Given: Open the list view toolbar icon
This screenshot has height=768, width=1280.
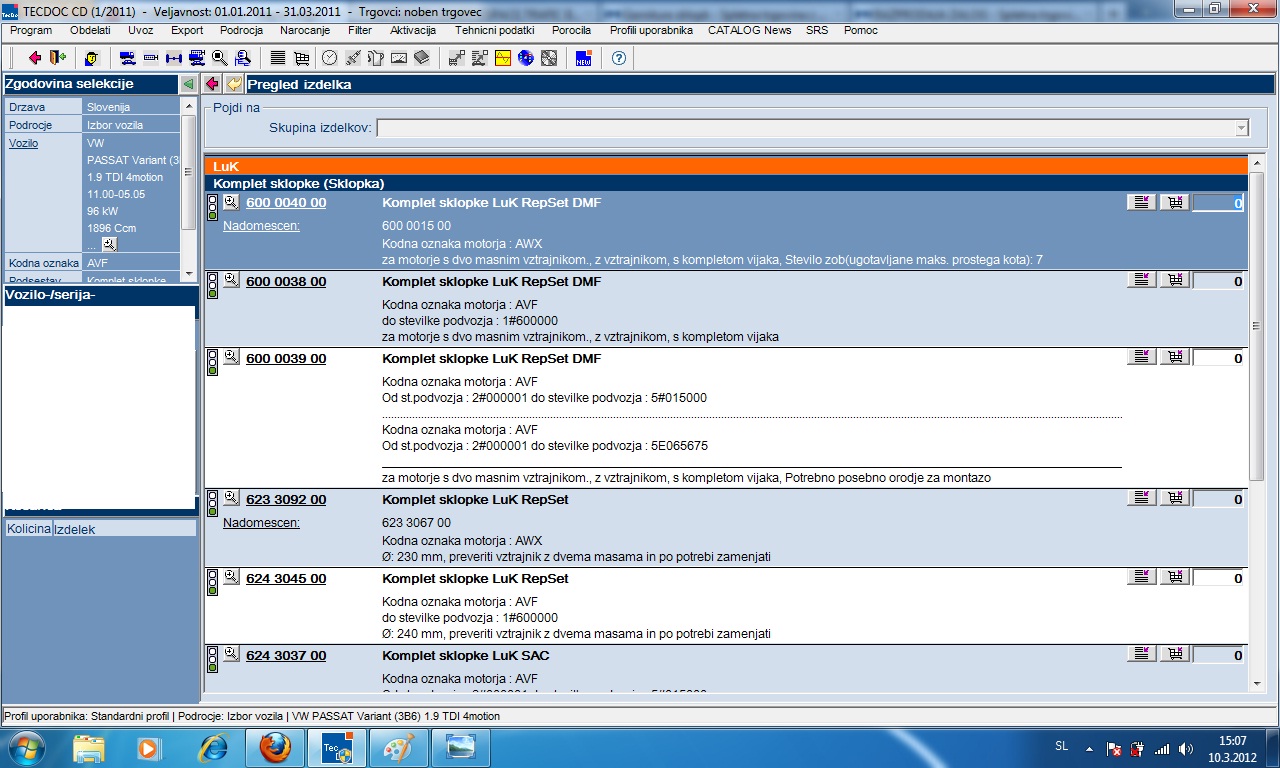Looking at the screenshot, I should (x=278, y=58).
